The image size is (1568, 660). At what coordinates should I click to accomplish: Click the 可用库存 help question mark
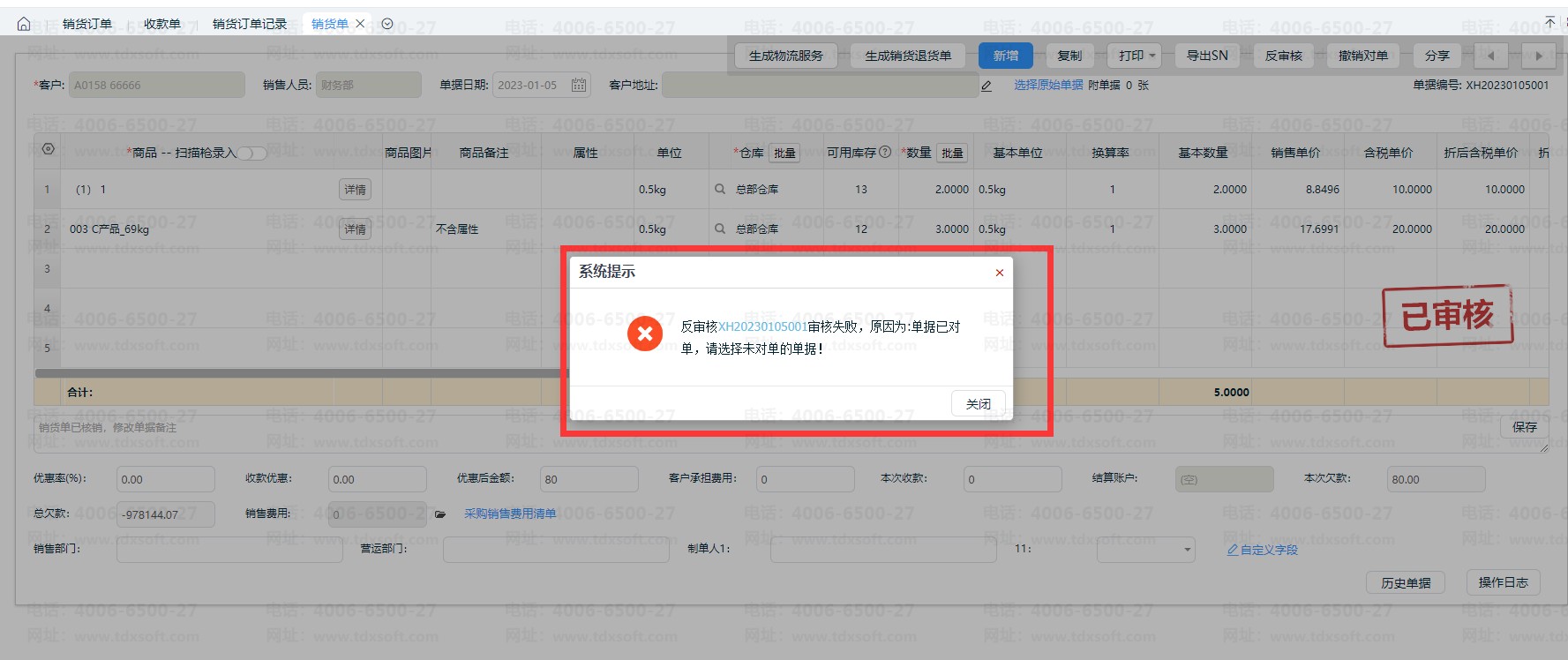click(885, 152)
